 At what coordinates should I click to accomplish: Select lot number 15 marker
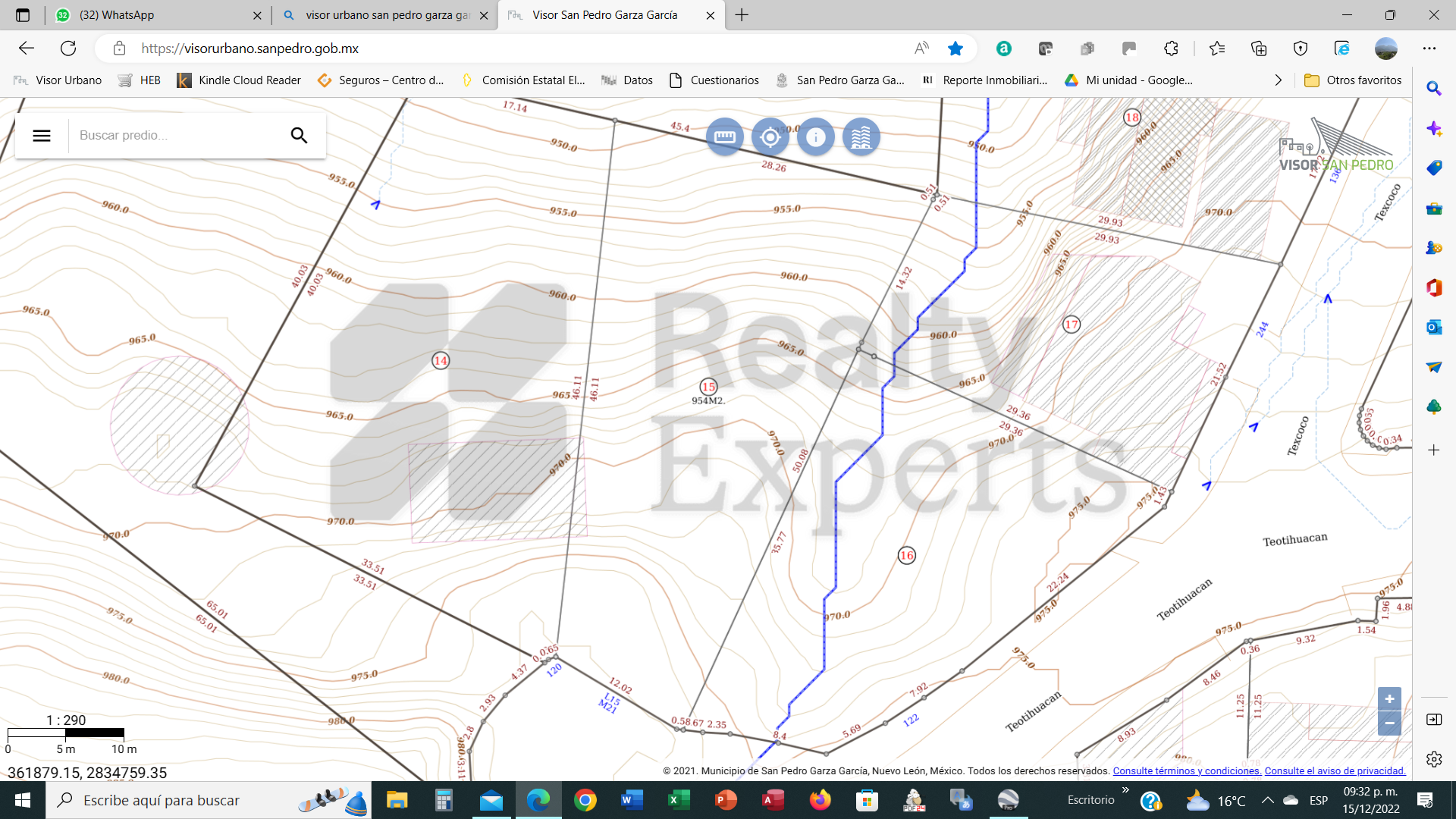[708, 387]
